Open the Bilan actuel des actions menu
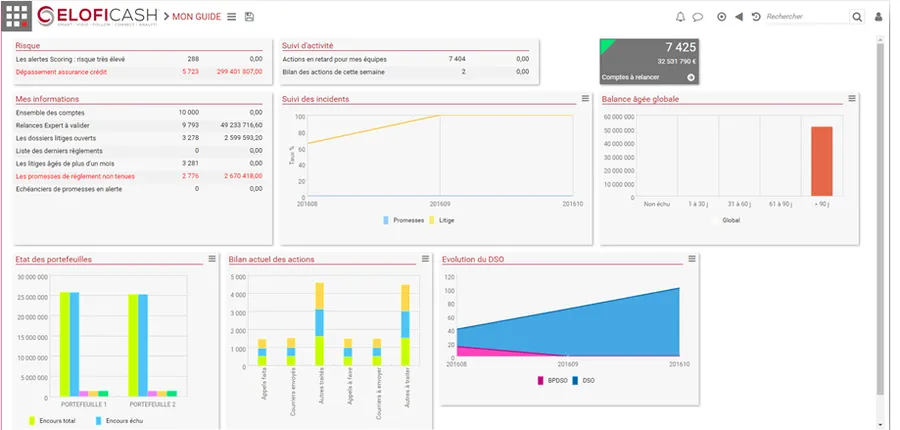The image size is (900, 430). click(425, 259)
